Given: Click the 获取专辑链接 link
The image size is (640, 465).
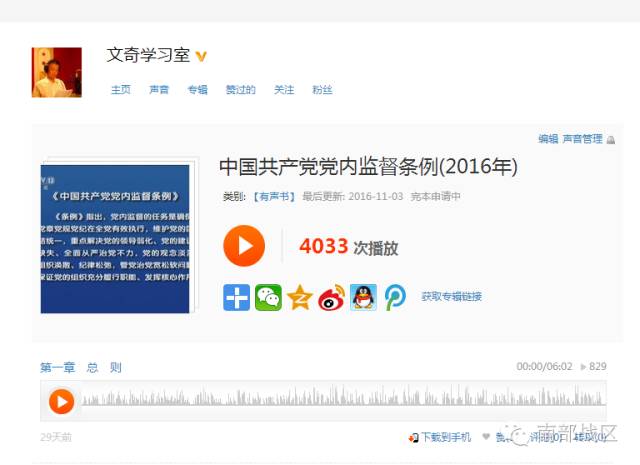Looking at the screenshot, I should click(x=451, y=296).
